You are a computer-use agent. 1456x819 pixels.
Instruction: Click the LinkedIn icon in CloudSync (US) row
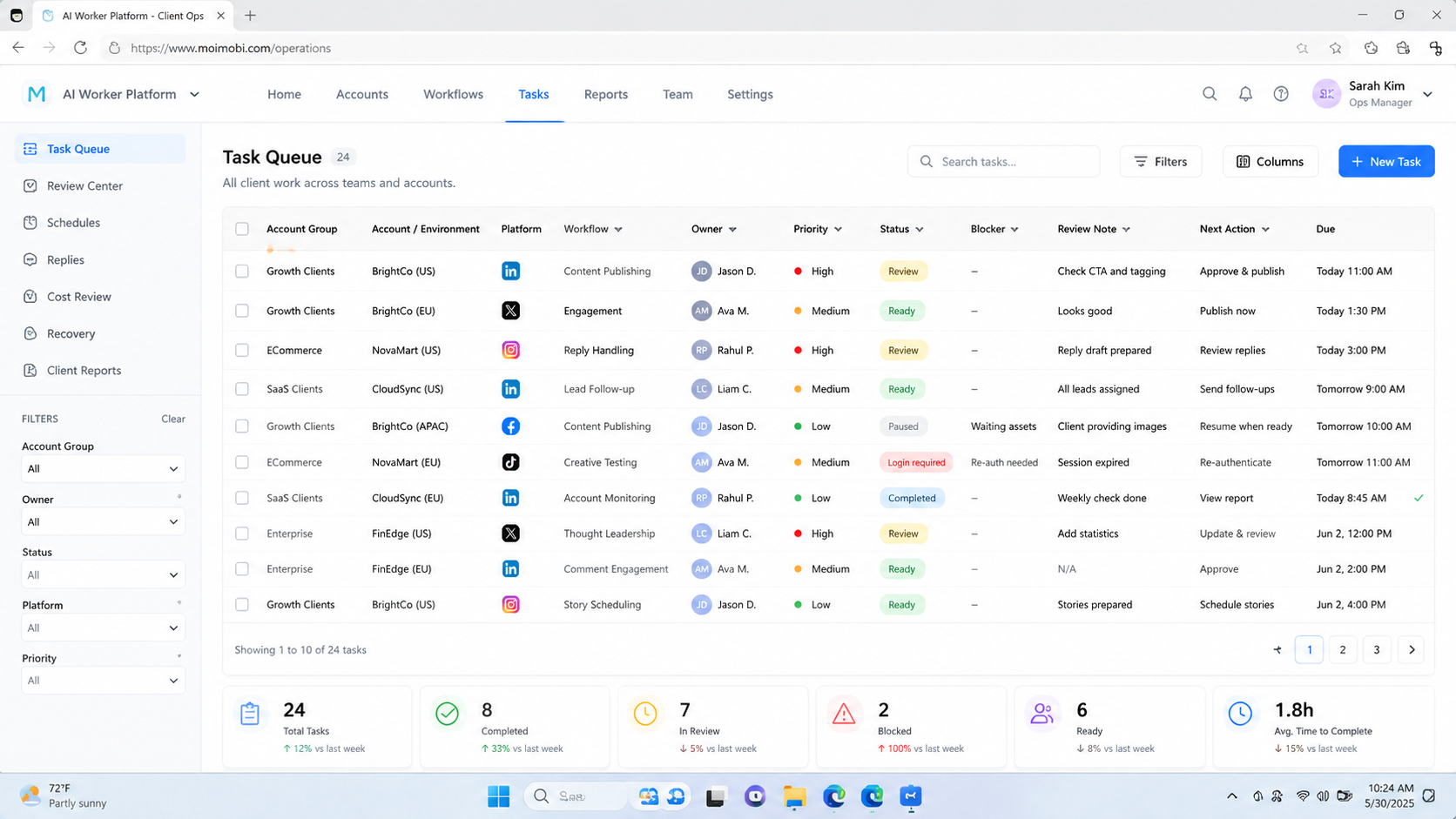511,389
